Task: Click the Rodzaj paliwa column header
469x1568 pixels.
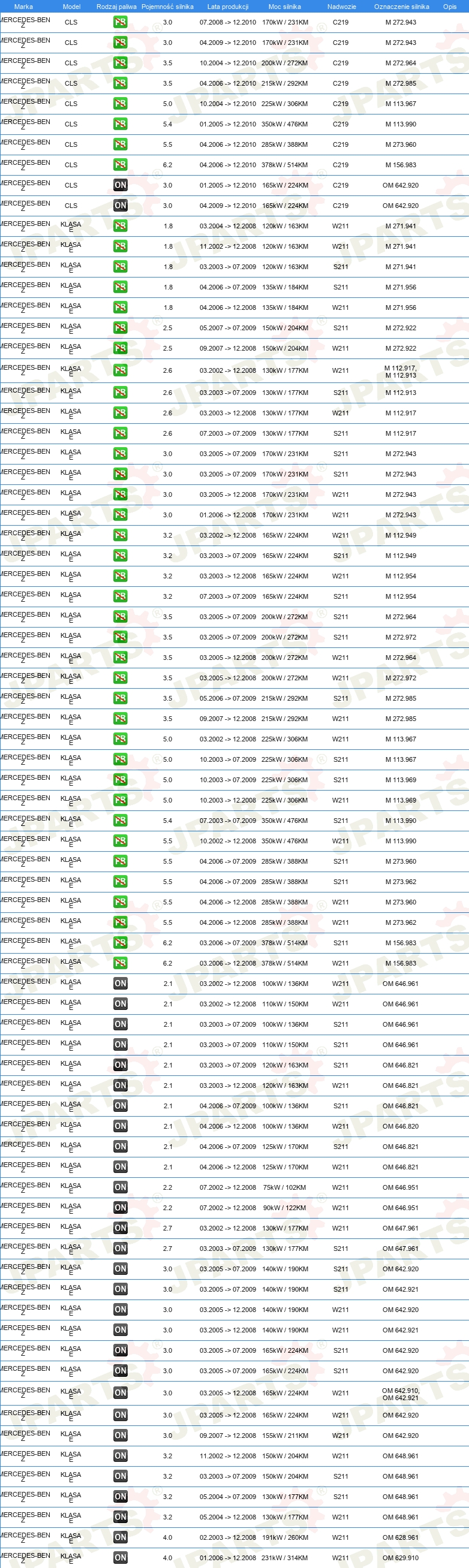Action: pos(116,7)
